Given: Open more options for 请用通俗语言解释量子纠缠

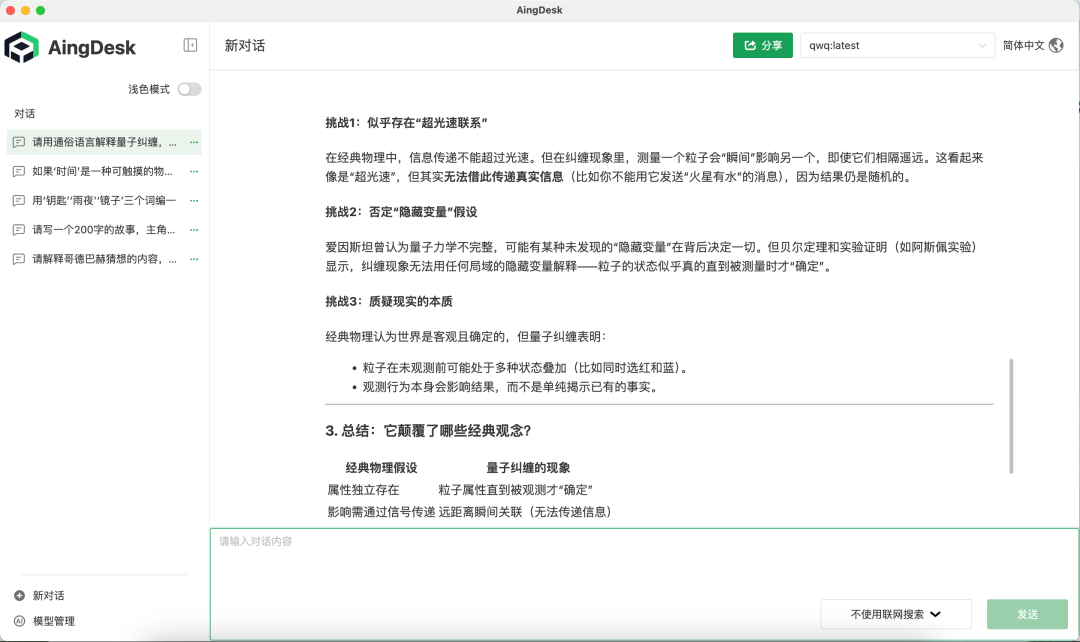Looking at the screenshot, I should [194, 142].
